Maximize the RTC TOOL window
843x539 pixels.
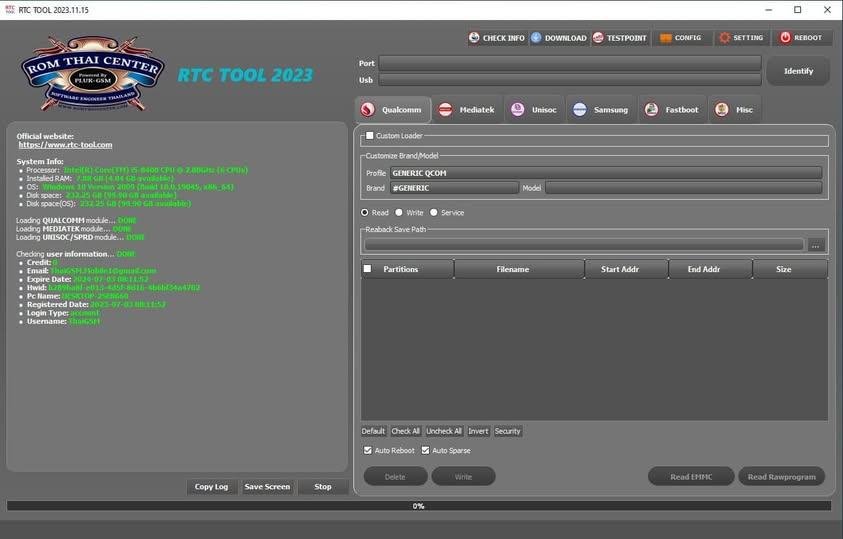pos(797,10)
